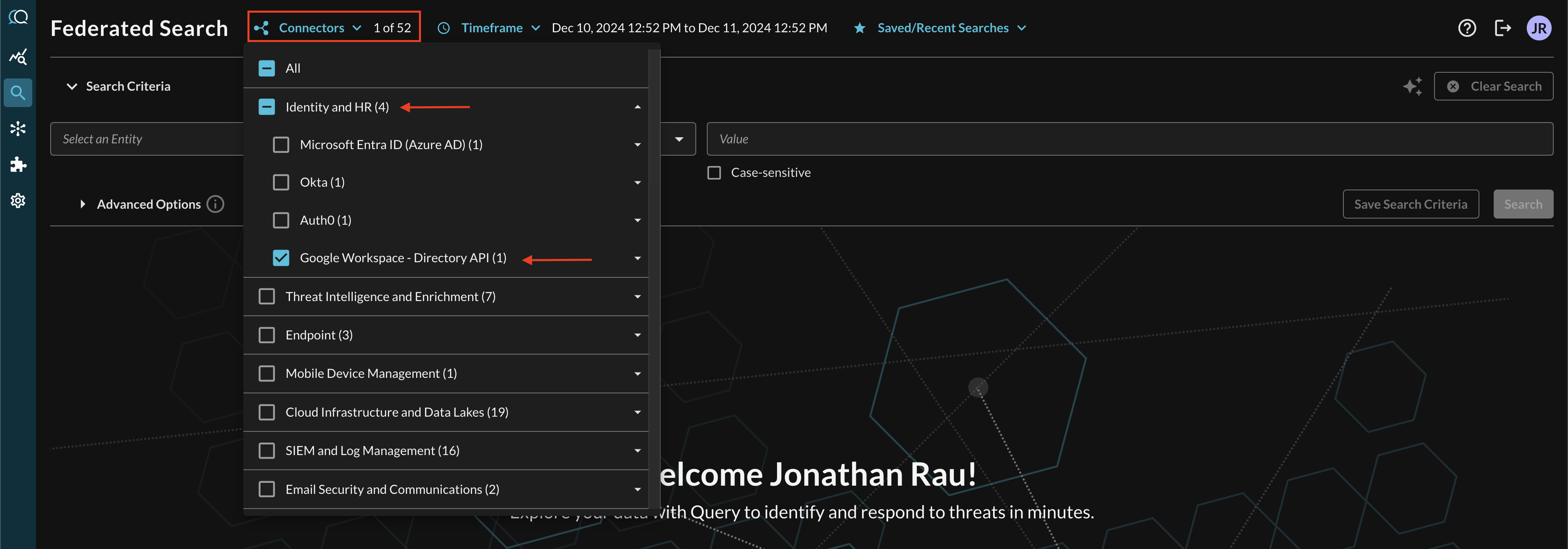Open the analytics chart icon in sidebar
The image size is (1568, 549).
coord(18,57)
